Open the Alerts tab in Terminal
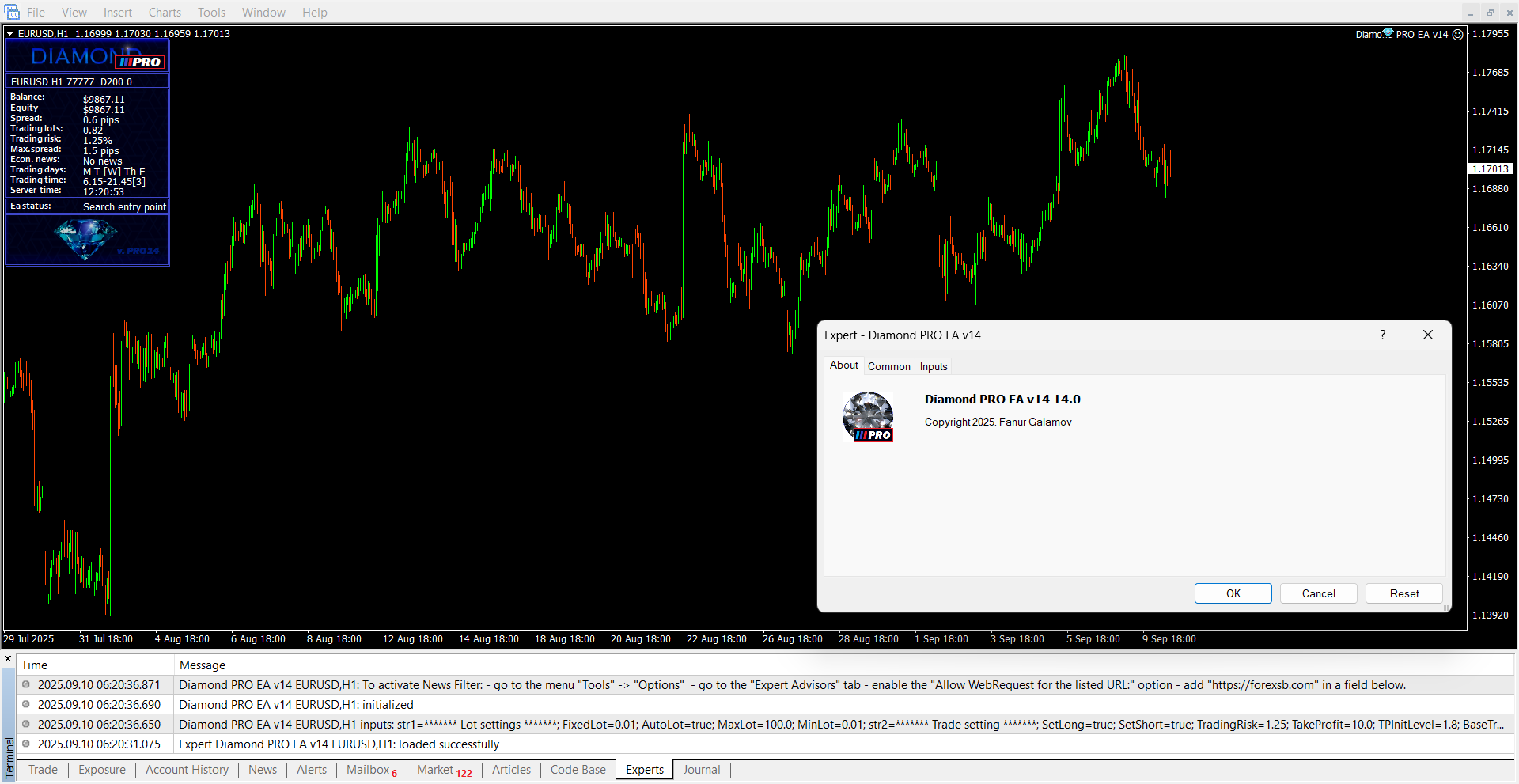1519x784 pixels. [x=312, y=770]
